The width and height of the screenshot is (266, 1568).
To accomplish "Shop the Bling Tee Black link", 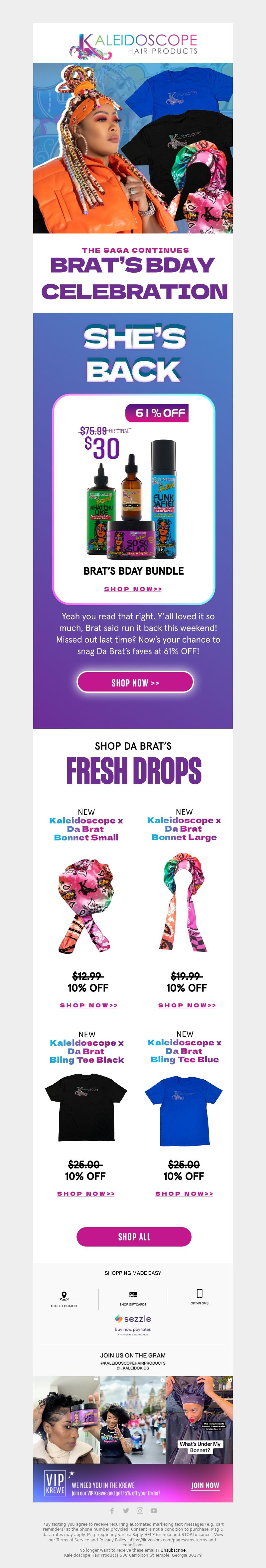I will pyautogui.click(x=86, y=1194).
